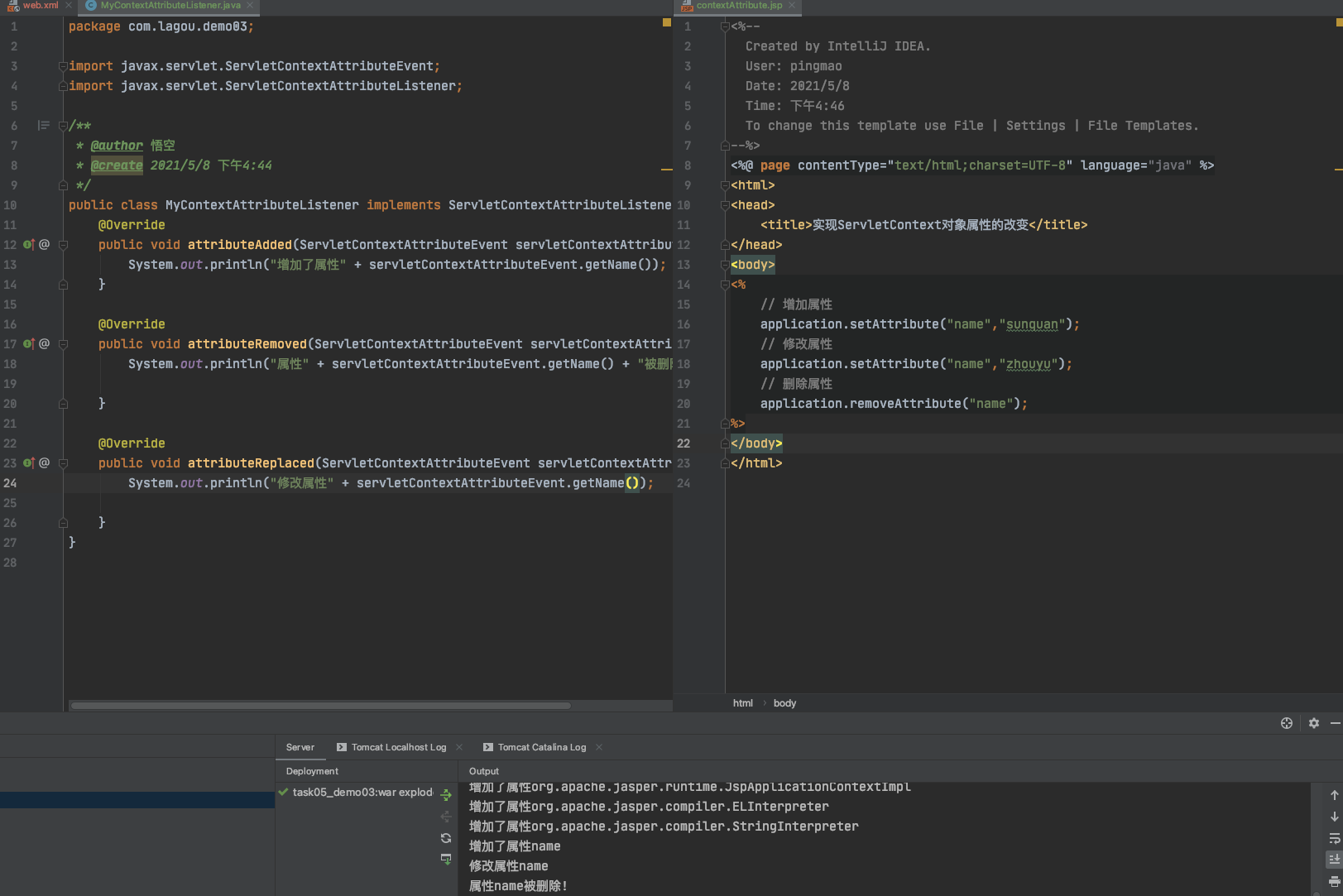Click the update application icon in Deployment
Screen dimensions: 1343x896
click(446, 860)
